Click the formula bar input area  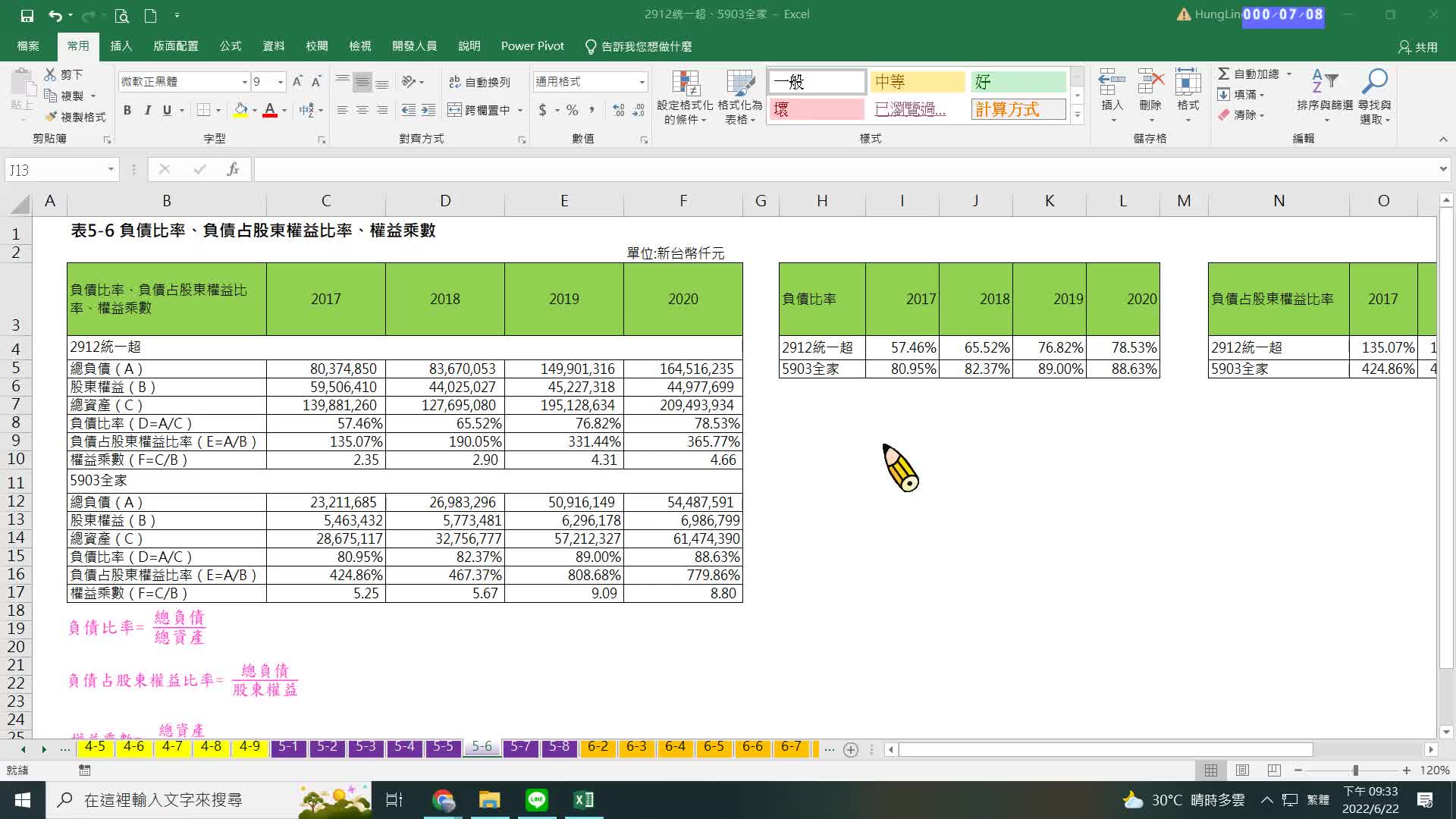(844, 169)
